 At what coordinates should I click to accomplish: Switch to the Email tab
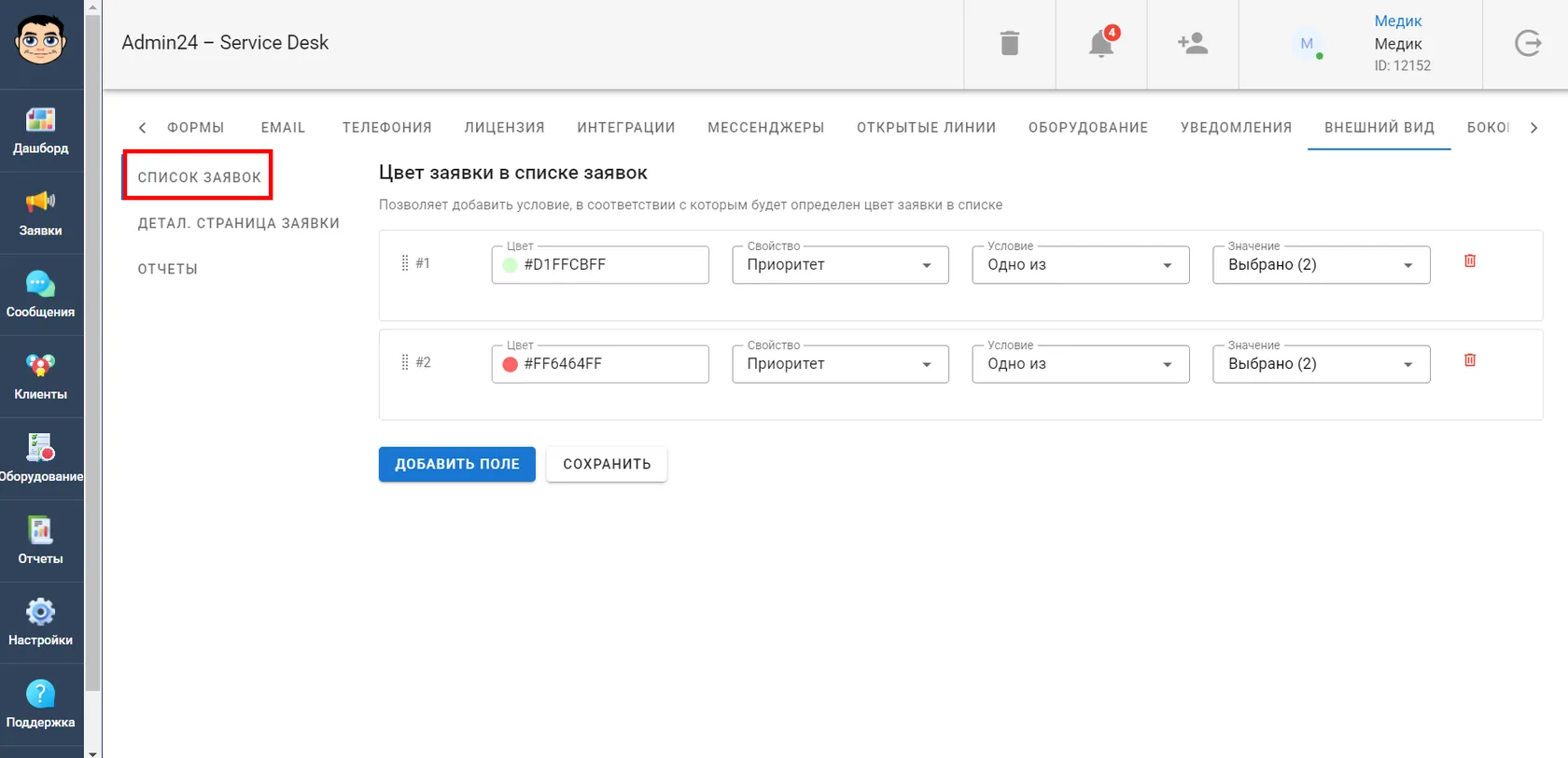283,128
